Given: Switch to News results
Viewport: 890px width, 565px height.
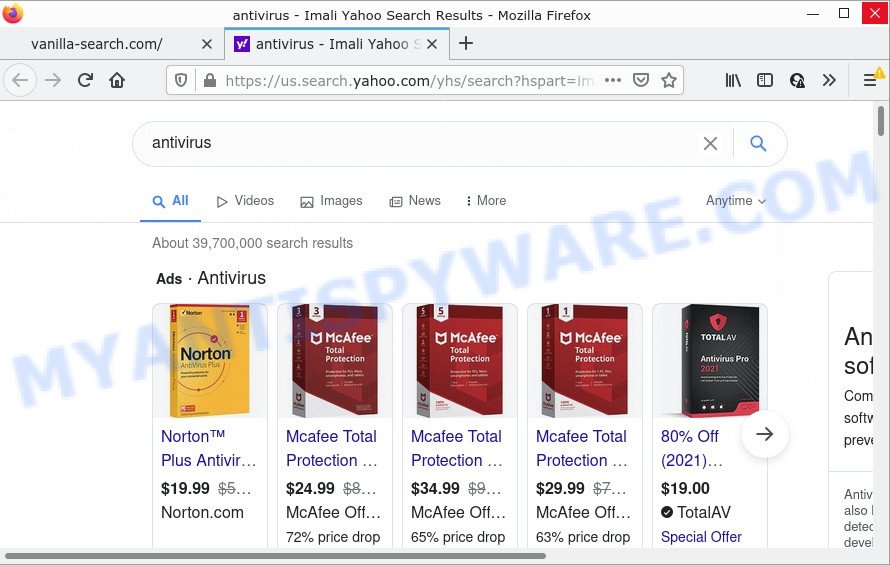Looking at the screenshot, I should (415, 201).
